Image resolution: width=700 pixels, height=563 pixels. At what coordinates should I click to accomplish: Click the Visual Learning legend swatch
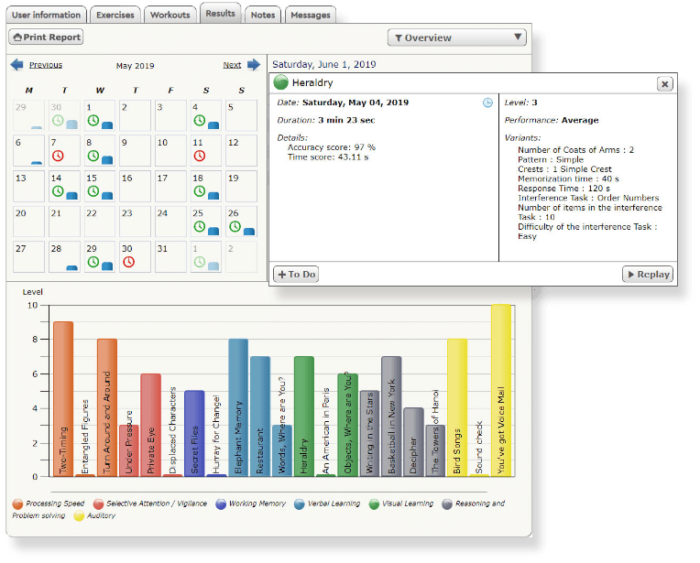(374, 504)
